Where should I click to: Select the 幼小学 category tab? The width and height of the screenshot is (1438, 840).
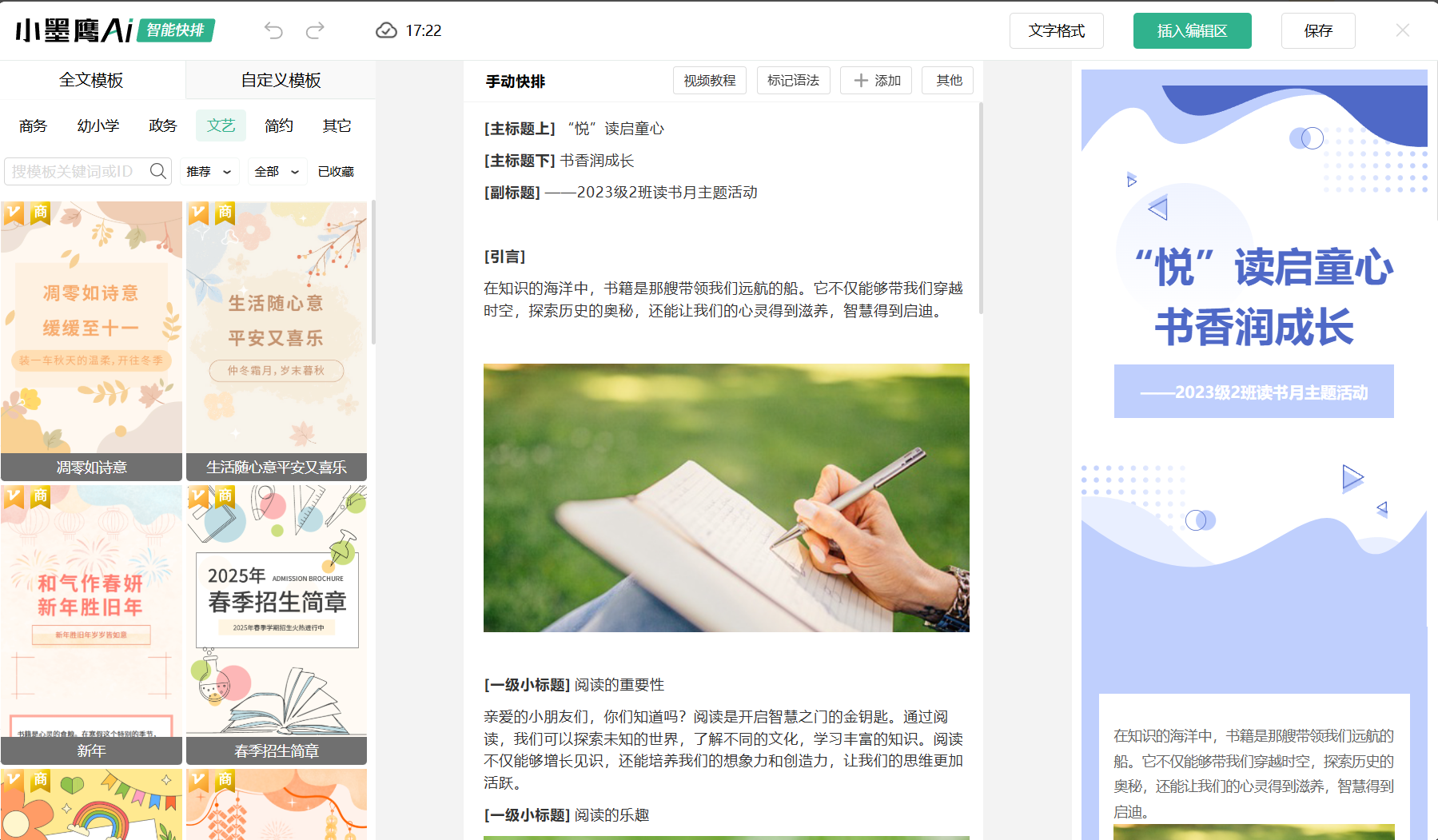tap(98, 125)
